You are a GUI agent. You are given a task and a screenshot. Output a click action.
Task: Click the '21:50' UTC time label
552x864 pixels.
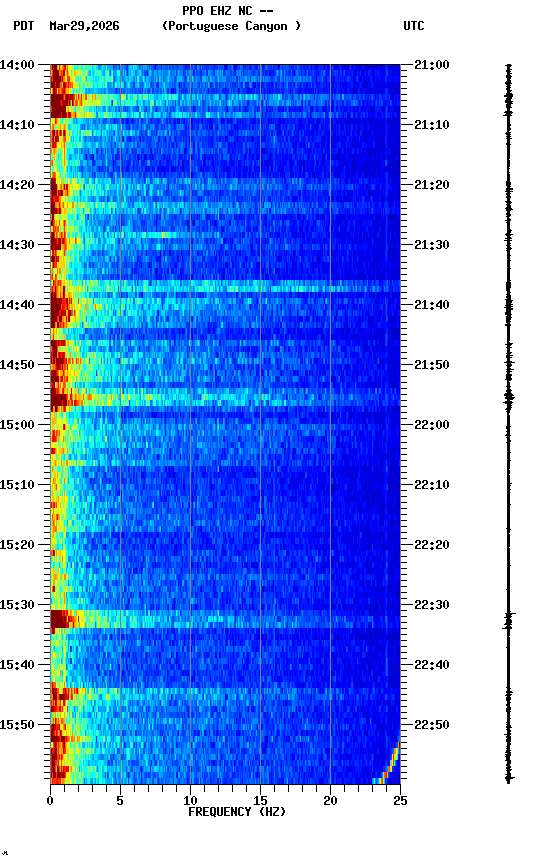click(x=432, y=365)
